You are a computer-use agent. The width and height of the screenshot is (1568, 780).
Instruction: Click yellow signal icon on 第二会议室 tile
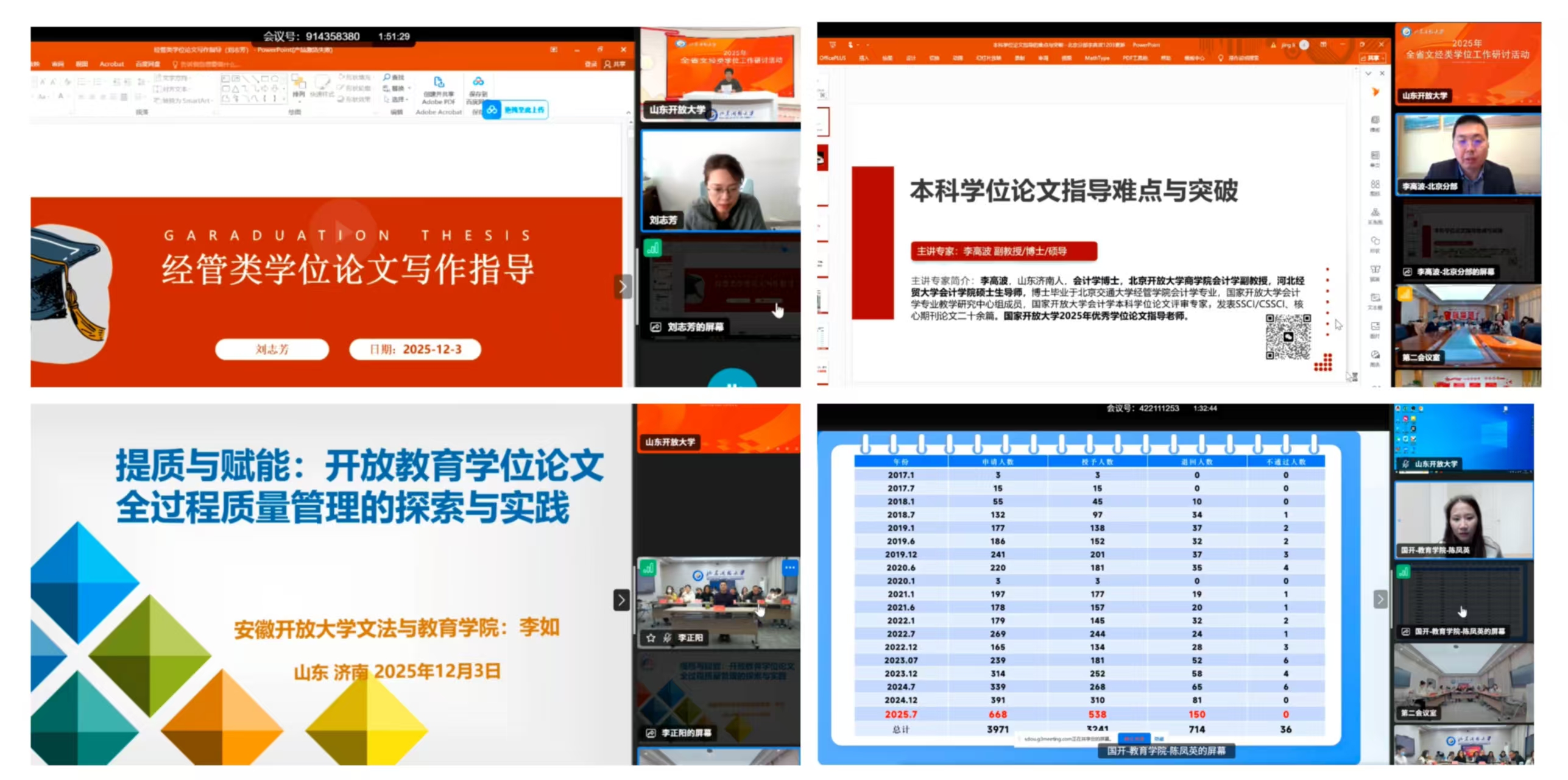coord(1404,294)
